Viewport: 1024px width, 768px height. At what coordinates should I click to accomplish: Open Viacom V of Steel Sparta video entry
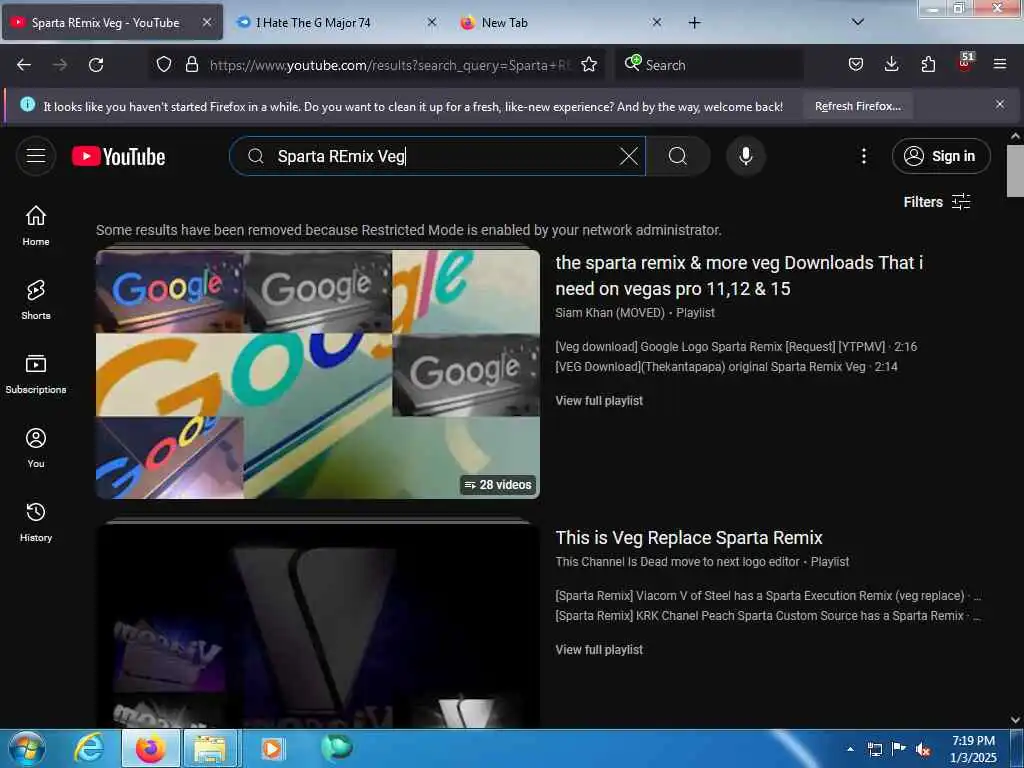click(x=768, y=596)
